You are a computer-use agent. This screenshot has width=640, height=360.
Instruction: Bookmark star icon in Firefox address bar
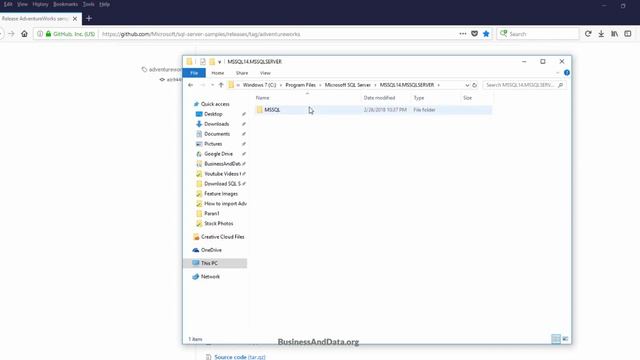click(486, 34)
